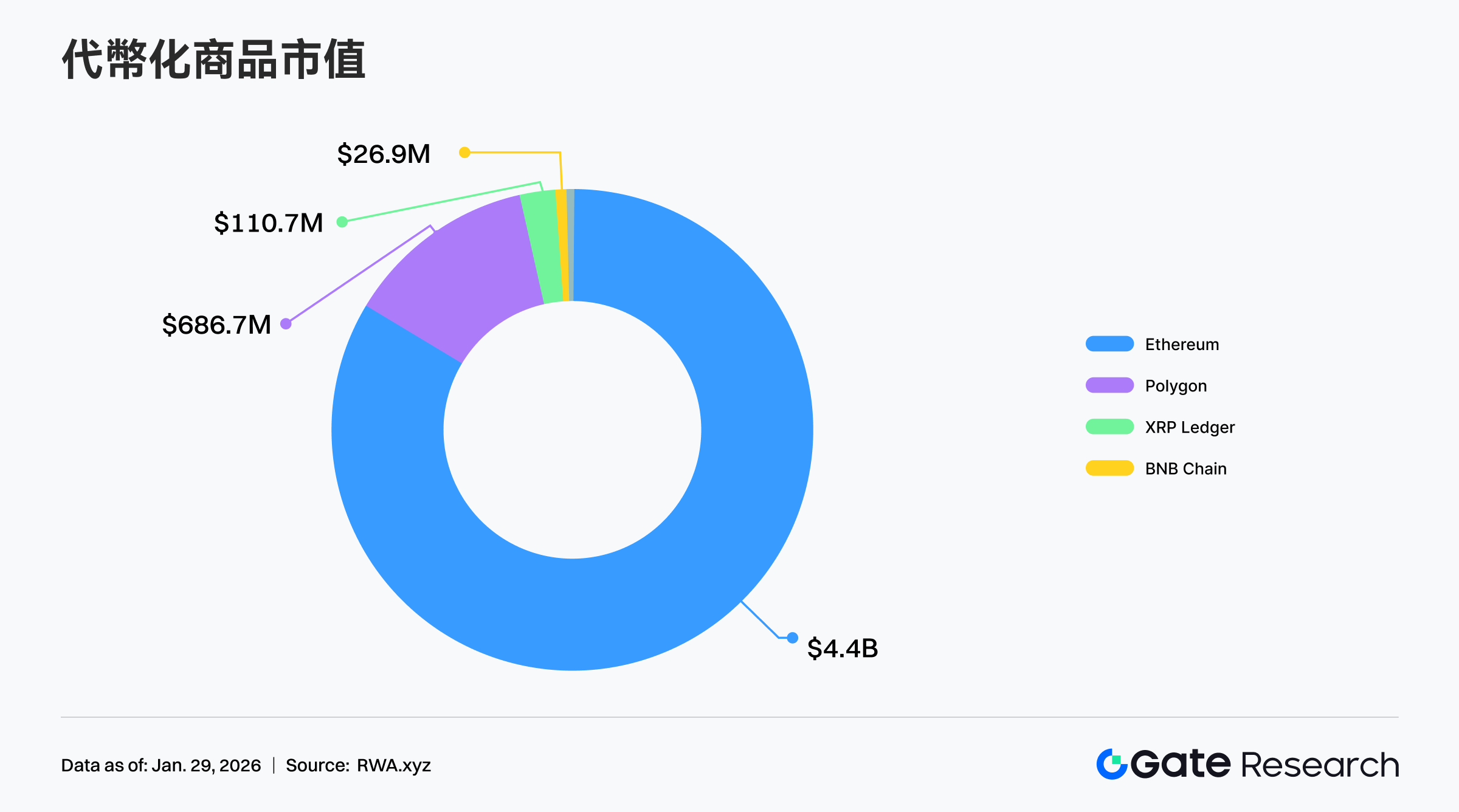Select the XRP Ledger legend label

[x=1190, y=427]
